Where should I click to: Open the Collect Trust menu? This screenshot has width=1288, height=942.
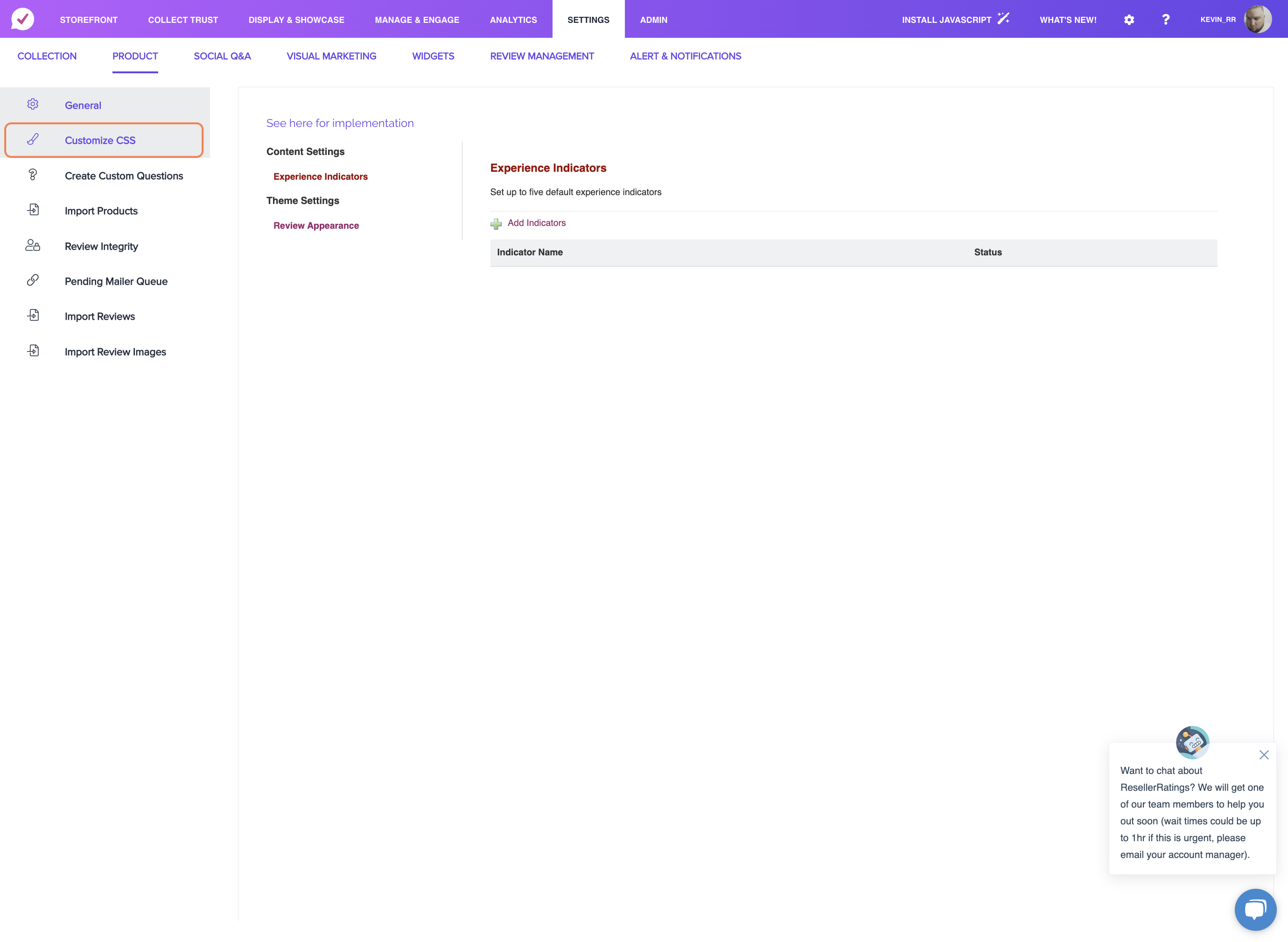coord(183,20)
